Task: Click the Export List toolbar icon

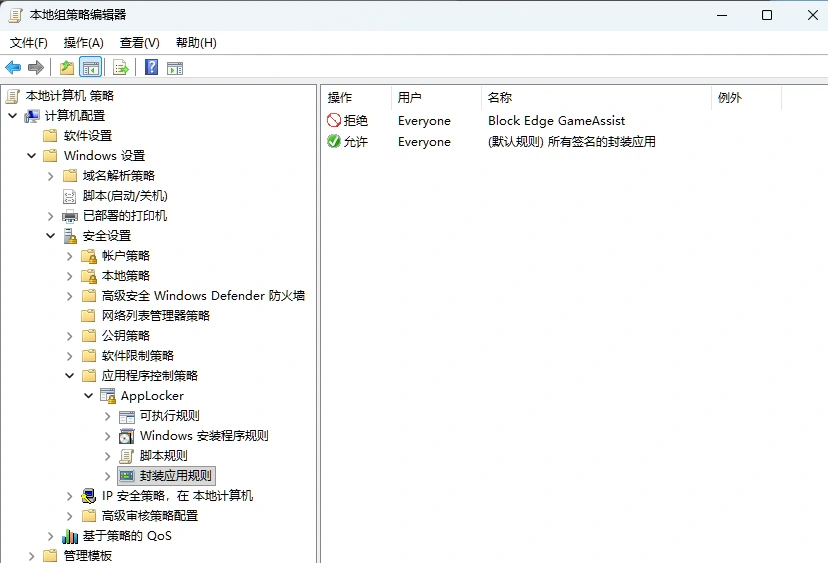Action: (120, 68)
